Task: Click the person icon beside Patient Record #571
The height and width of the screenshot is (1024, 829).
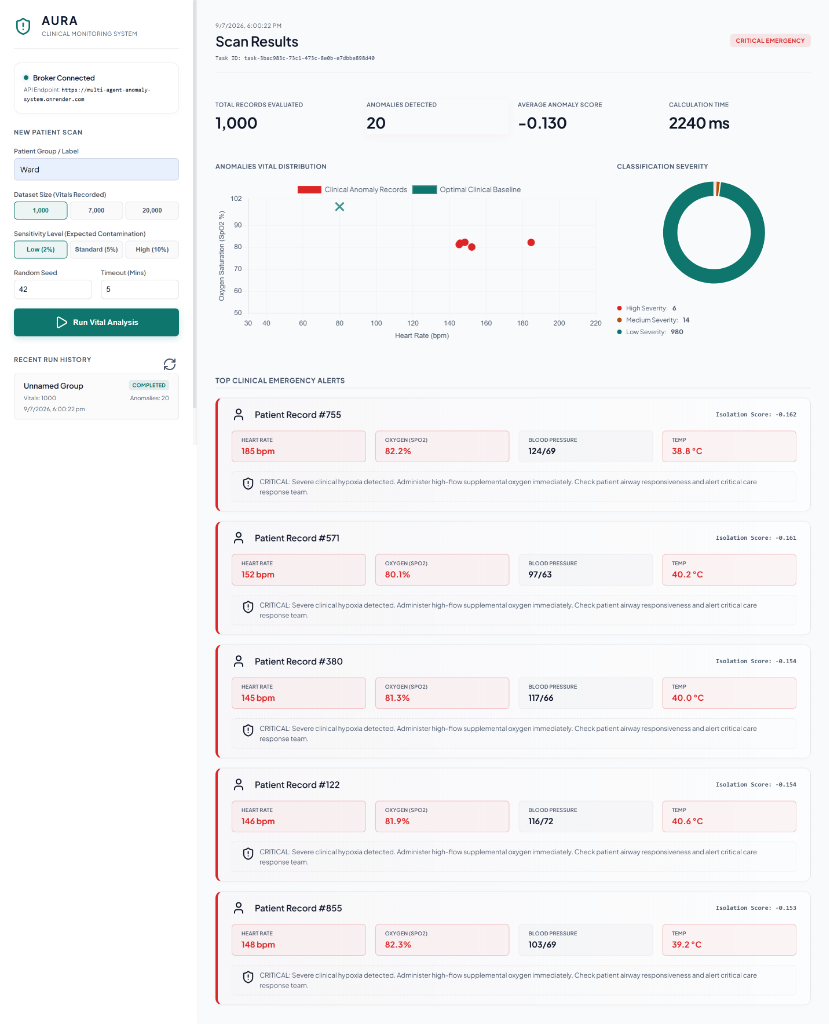Action: (x=238, y=538)
